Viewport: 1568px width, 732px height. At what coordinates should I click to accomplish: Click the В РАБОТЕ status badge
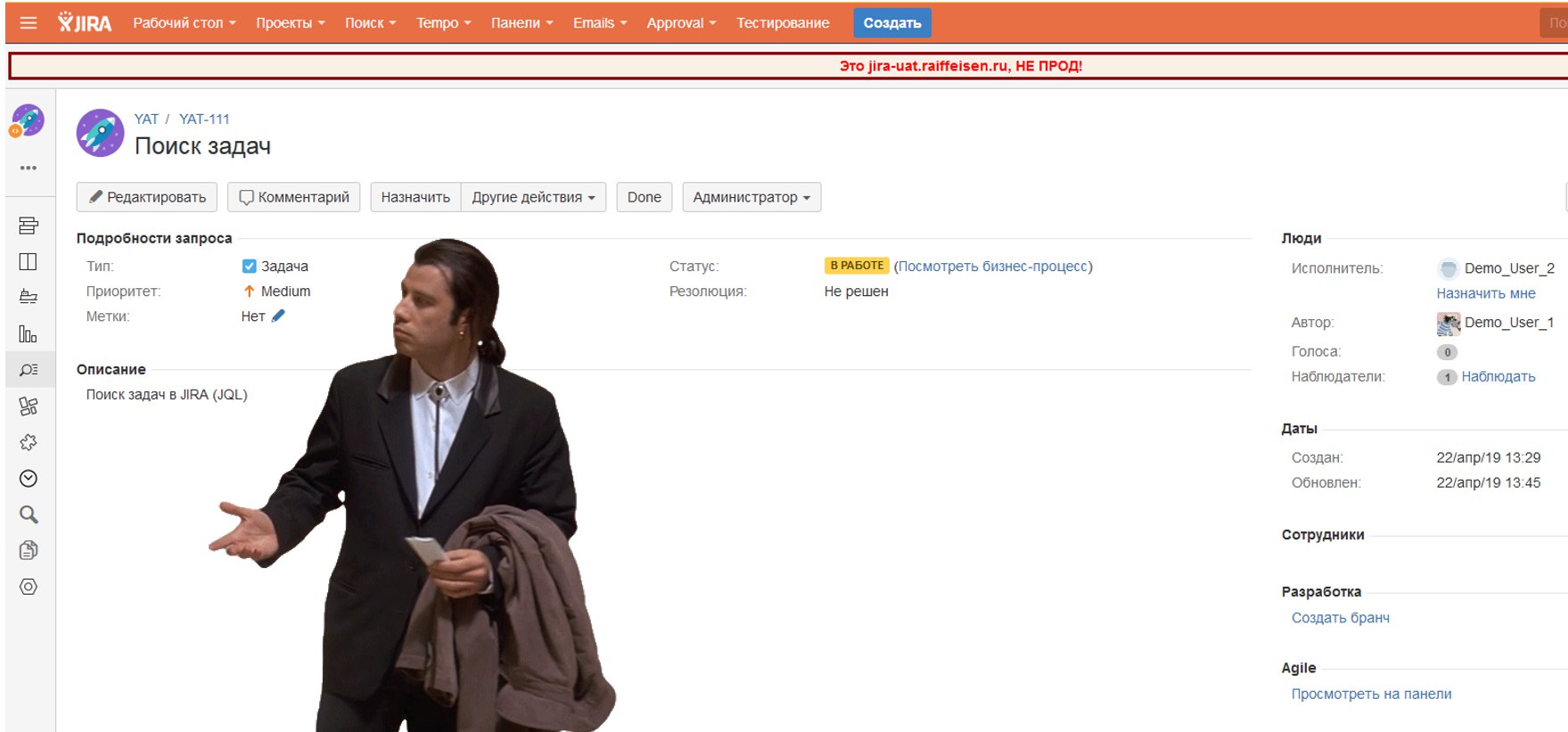(857, 266)
